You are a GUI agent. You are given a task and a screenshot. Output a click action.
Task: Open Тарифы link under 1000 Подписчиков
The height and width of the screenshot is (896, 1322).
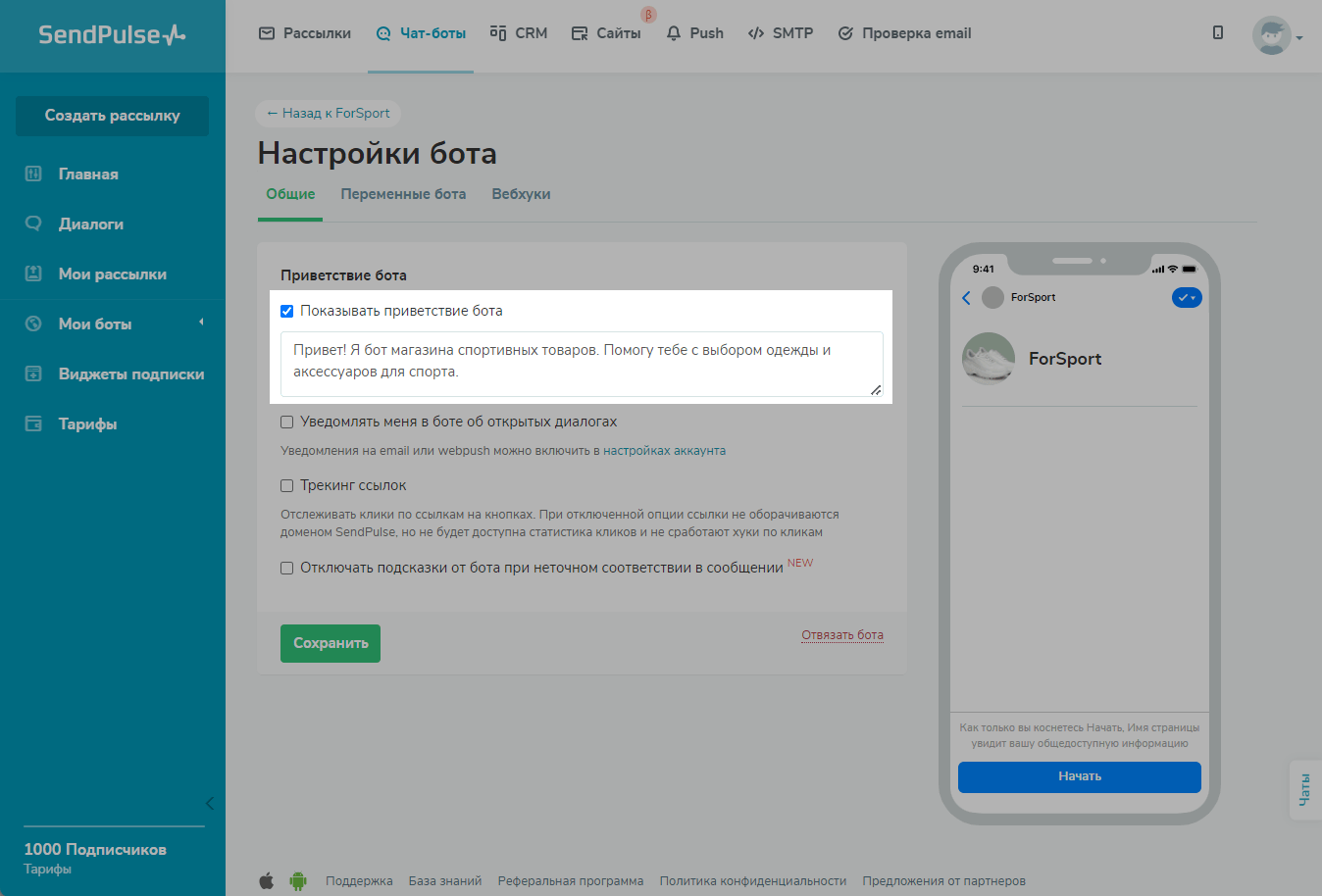click(x=47, y=870)
